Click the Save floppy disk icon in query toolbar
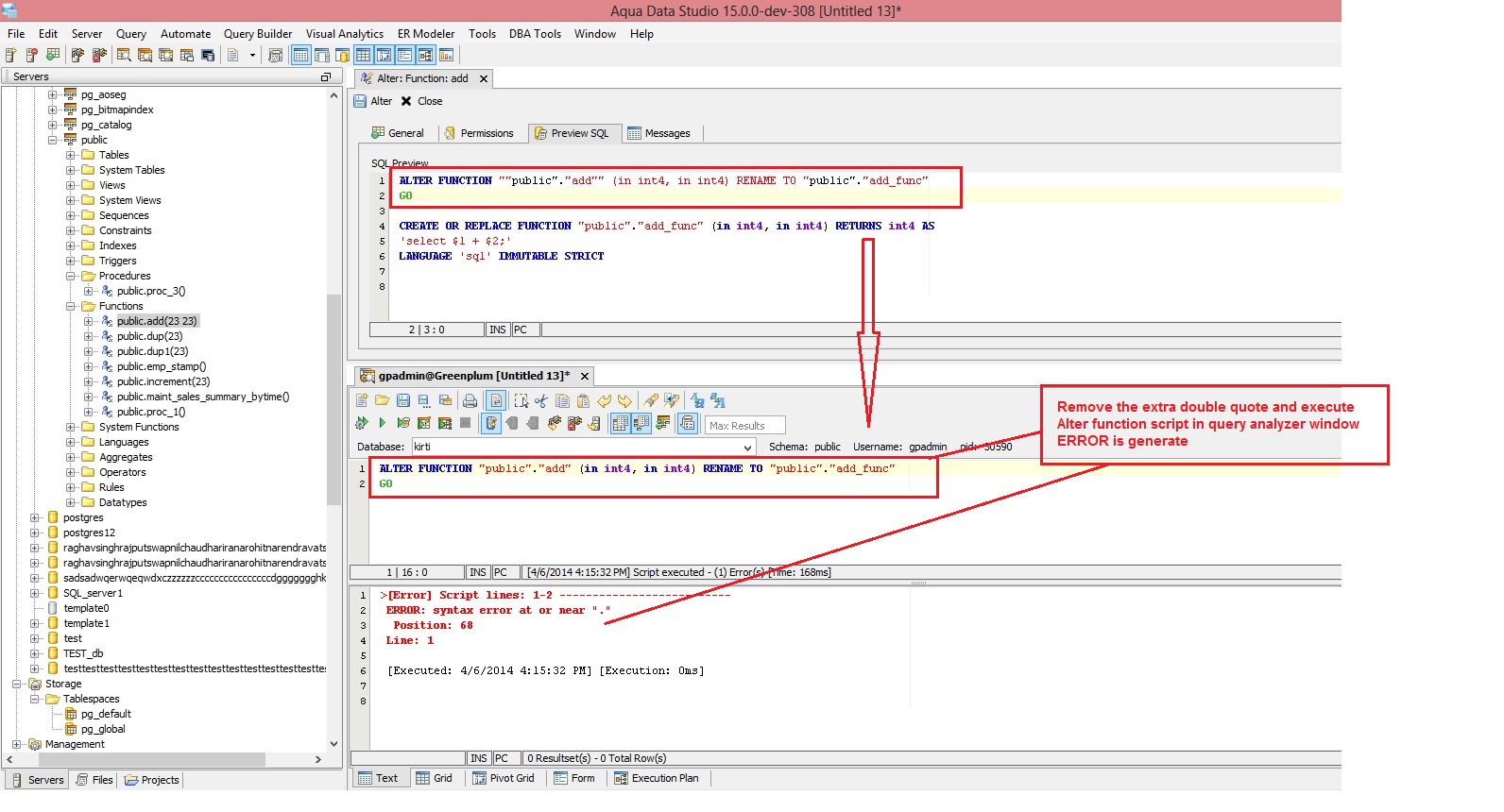Screen dimensions: 1504x812 click(403, 400)
